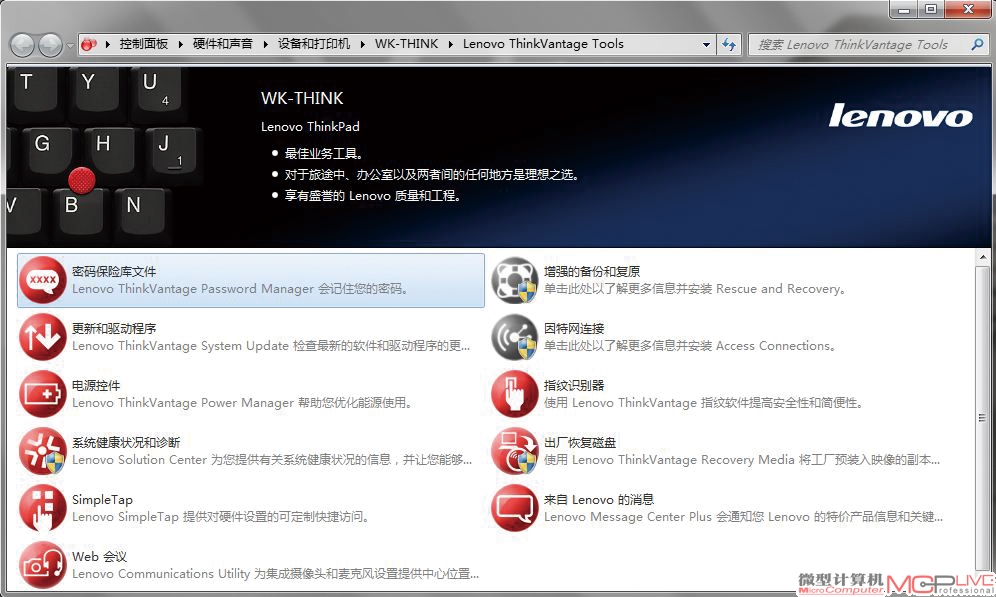Click the 指纹软件 description text
The image size is (996, 597).
pos(703,403)
